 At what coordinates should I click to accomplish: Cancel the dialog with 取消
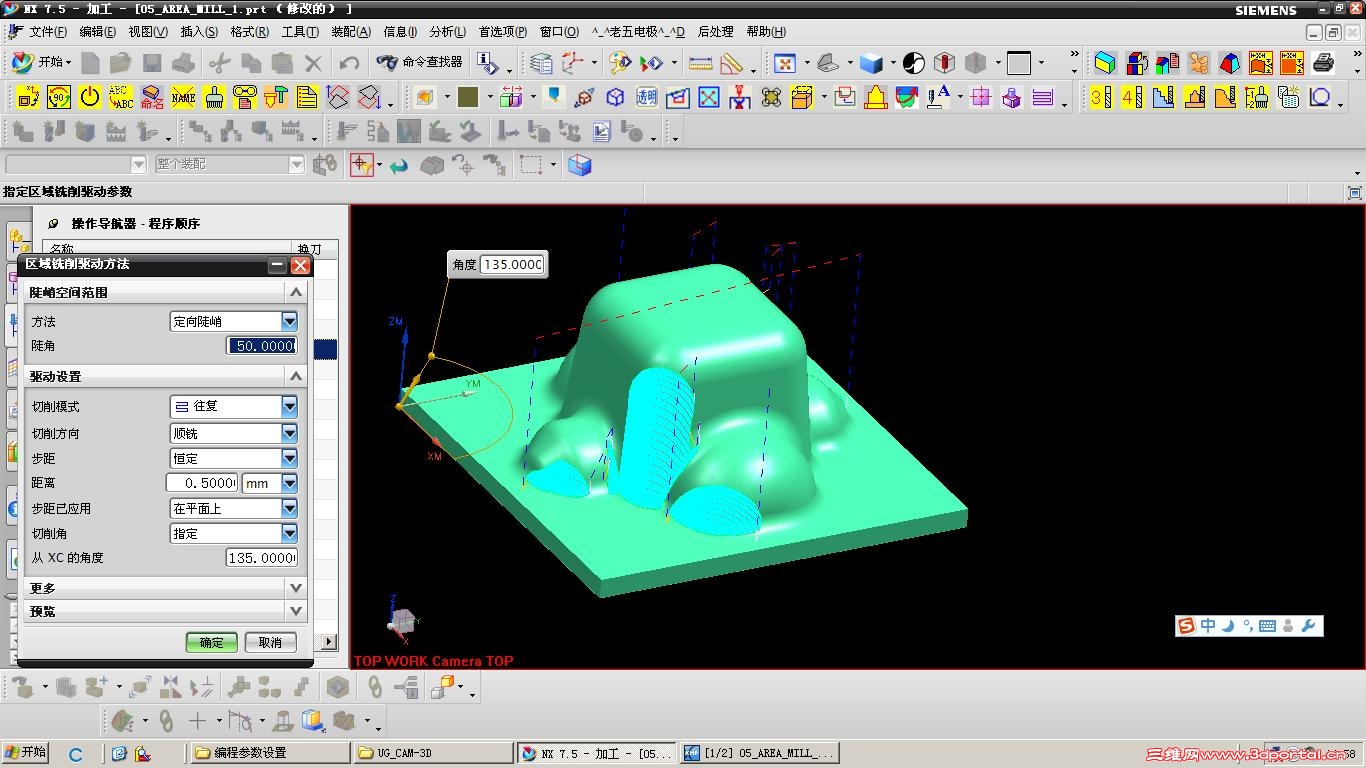pos(270,642)
